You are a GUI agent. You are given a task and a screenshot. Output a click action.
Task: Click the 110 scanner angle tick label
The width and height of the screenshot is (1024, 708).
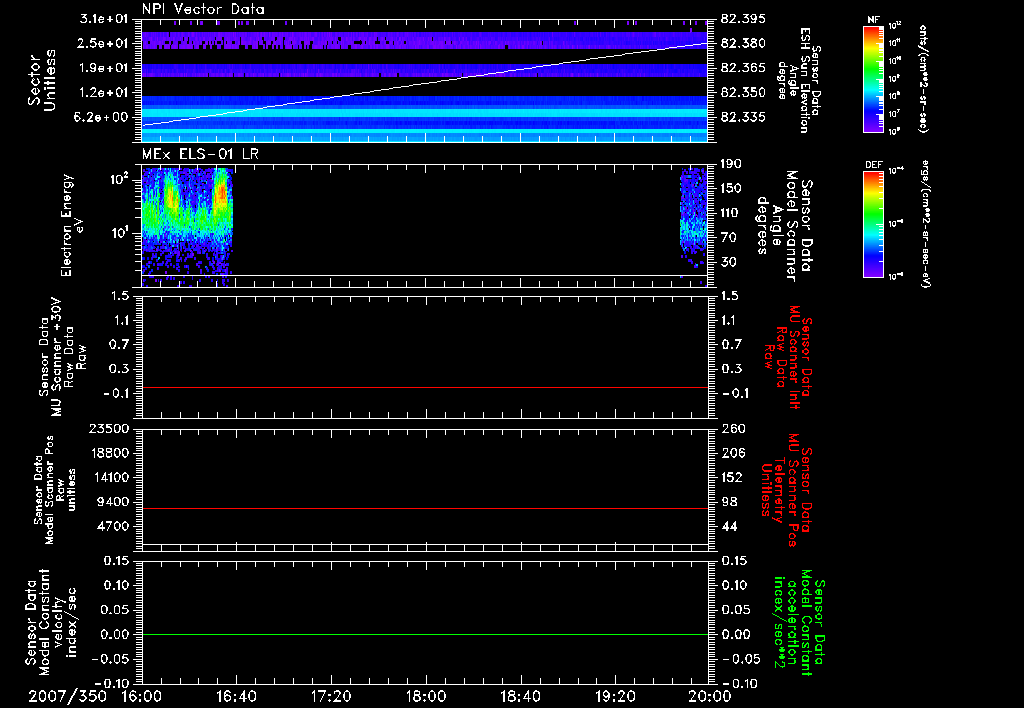point(731,213)
